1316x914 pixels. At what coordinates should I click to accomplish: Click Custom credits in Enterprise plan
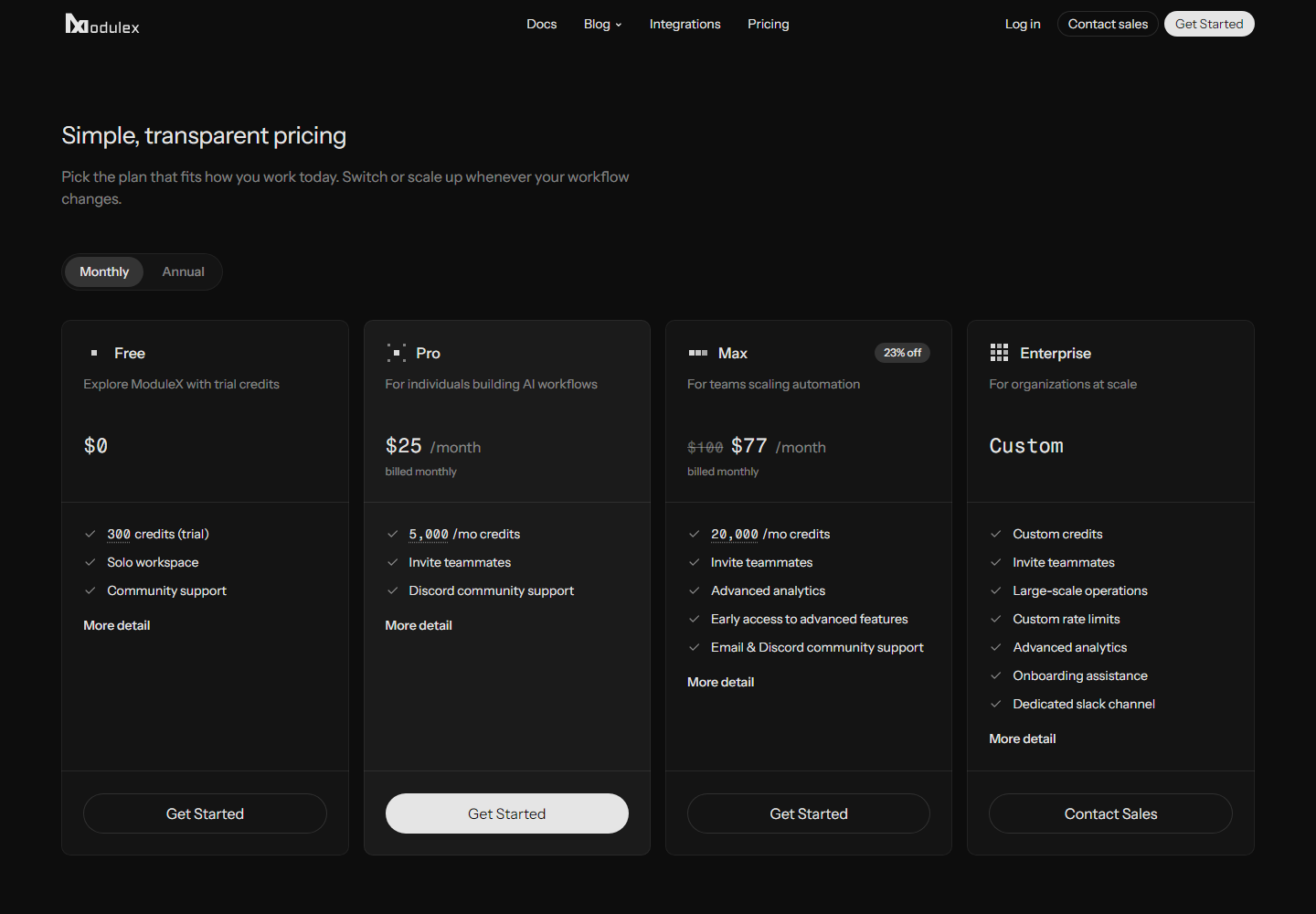tap(1057, 534)
